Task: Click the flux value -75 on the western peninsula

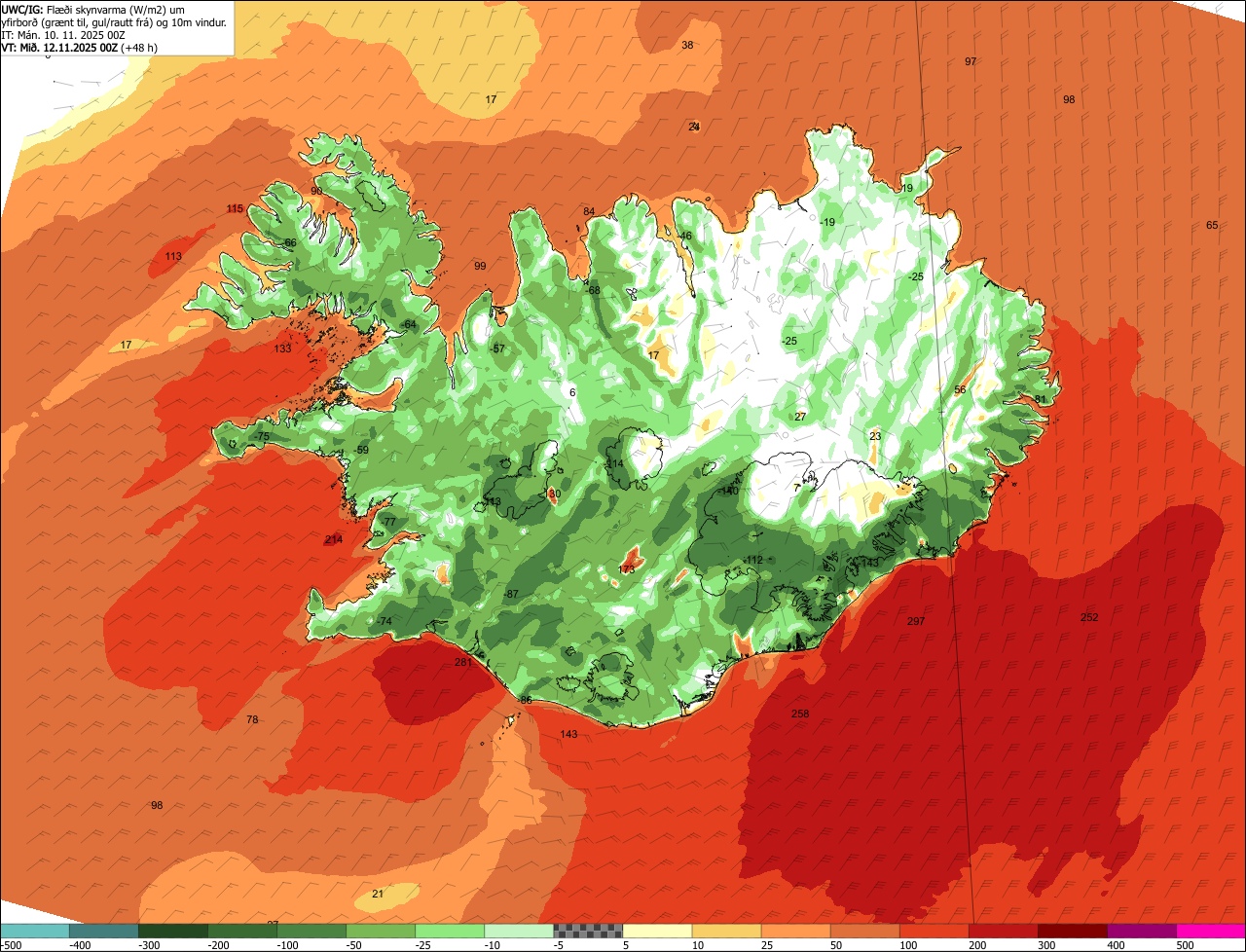Action: coord(261,437)
